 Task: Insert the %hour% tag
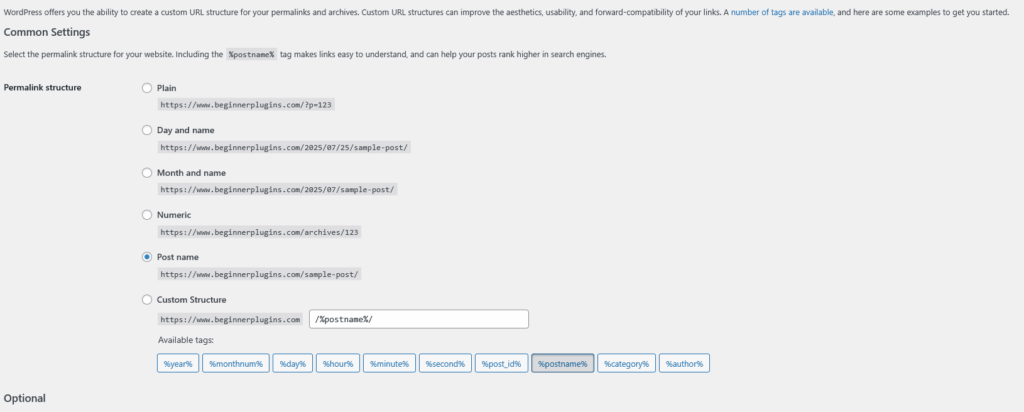[338, 364]
